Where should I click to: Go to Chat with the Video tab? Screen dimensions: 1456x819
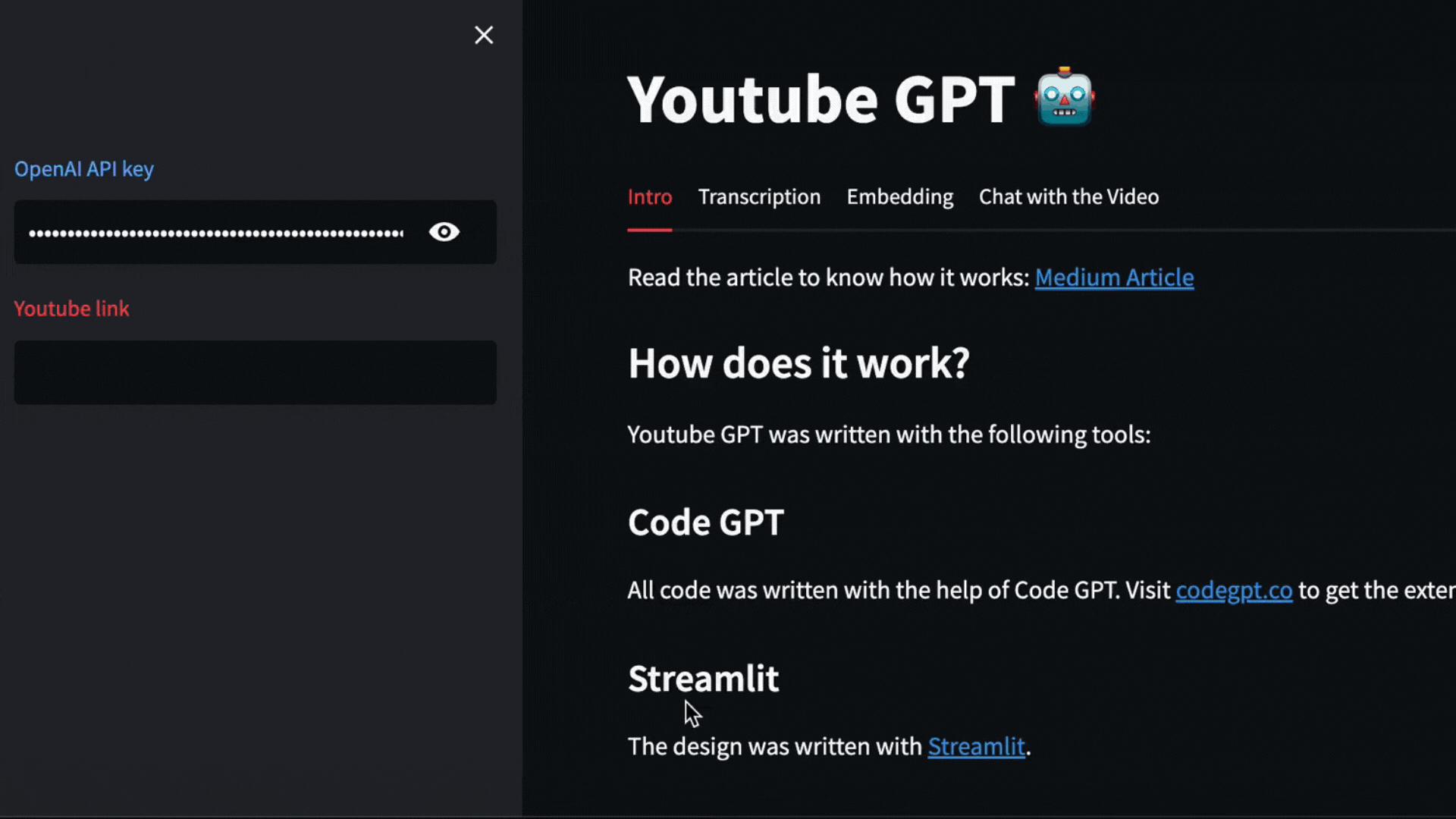pos(1068,197)
